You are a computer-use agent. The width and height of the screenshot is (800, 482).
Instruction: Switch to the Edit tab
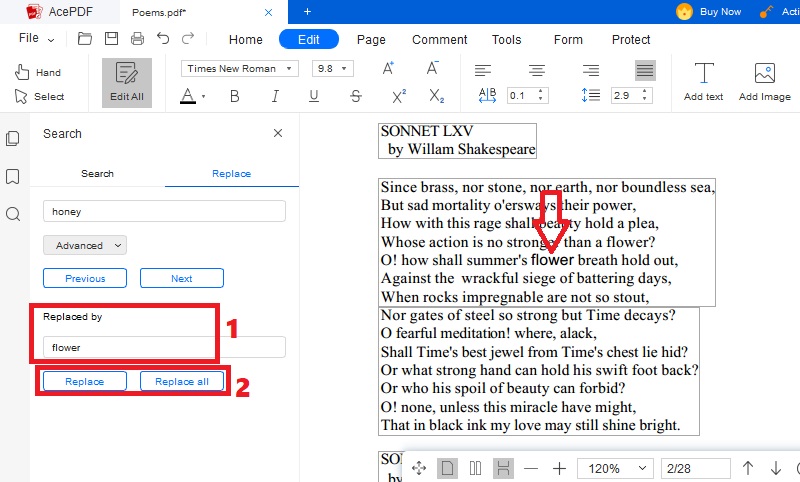(309, 39)
